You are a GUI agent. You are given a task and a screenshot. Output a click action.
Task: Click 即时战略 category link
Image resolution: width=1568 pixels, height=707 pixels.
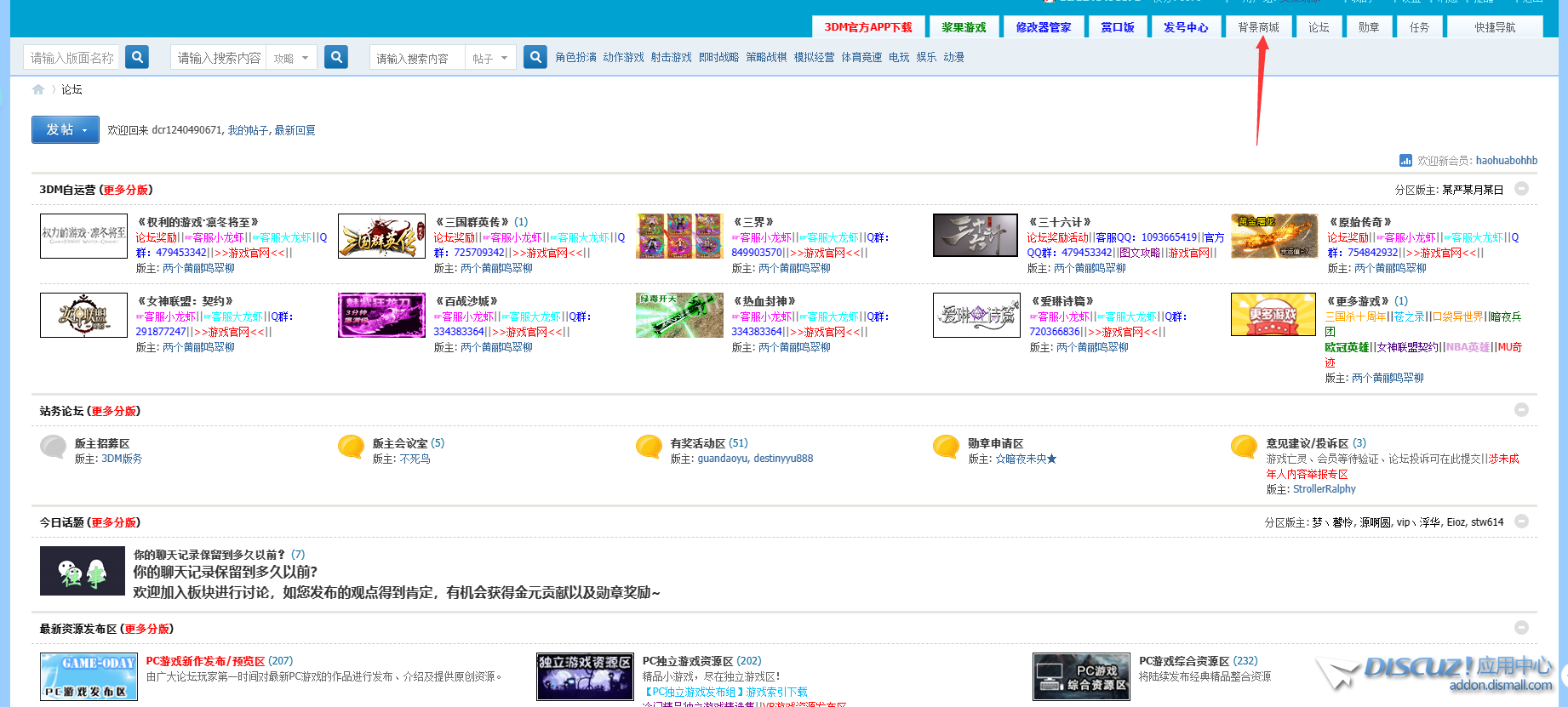pos(718,57)
